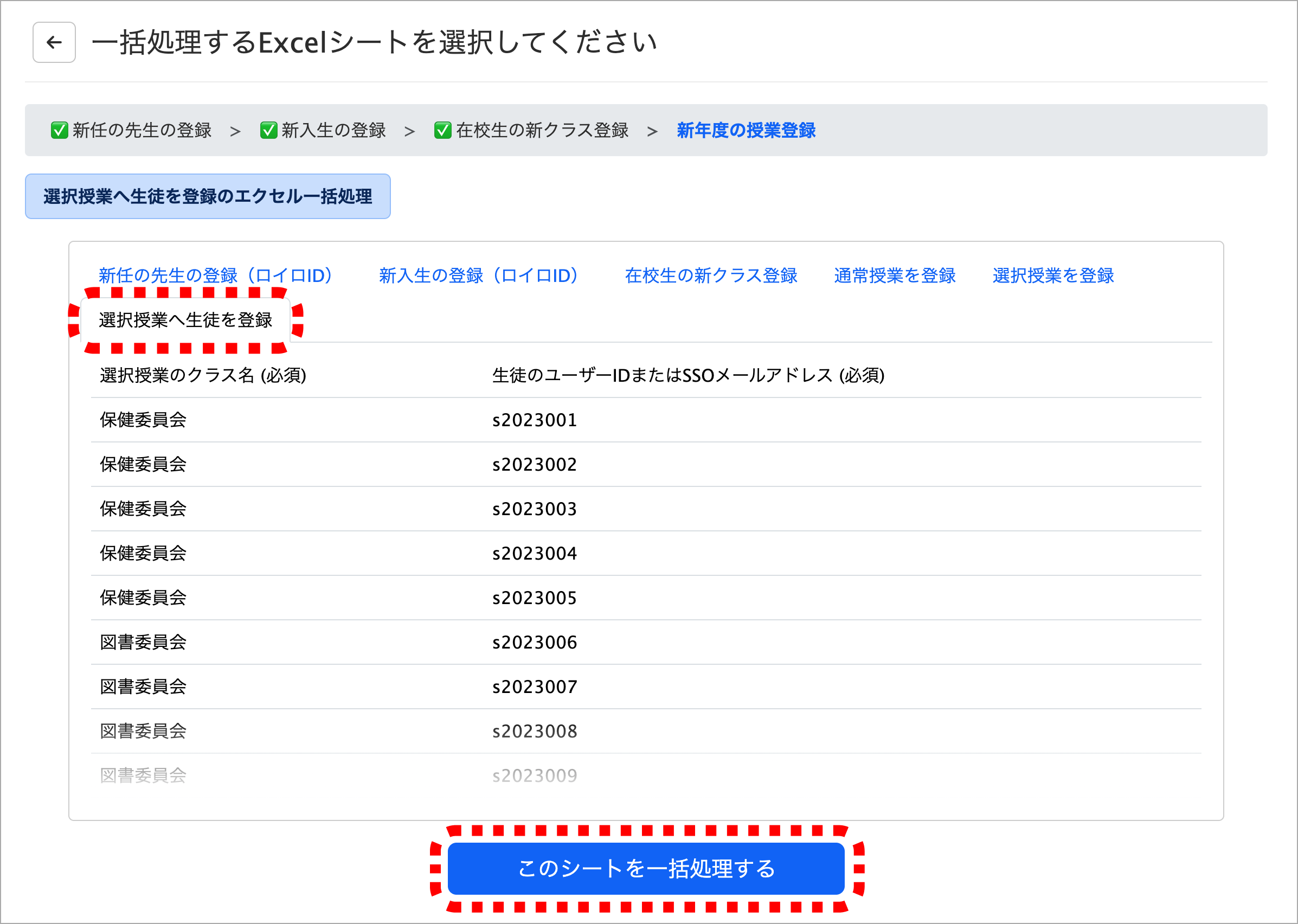Click the 新年度の授業登録 breadcrumb step
Viewport: 1298px width, 924px height.
pos(746,130)
